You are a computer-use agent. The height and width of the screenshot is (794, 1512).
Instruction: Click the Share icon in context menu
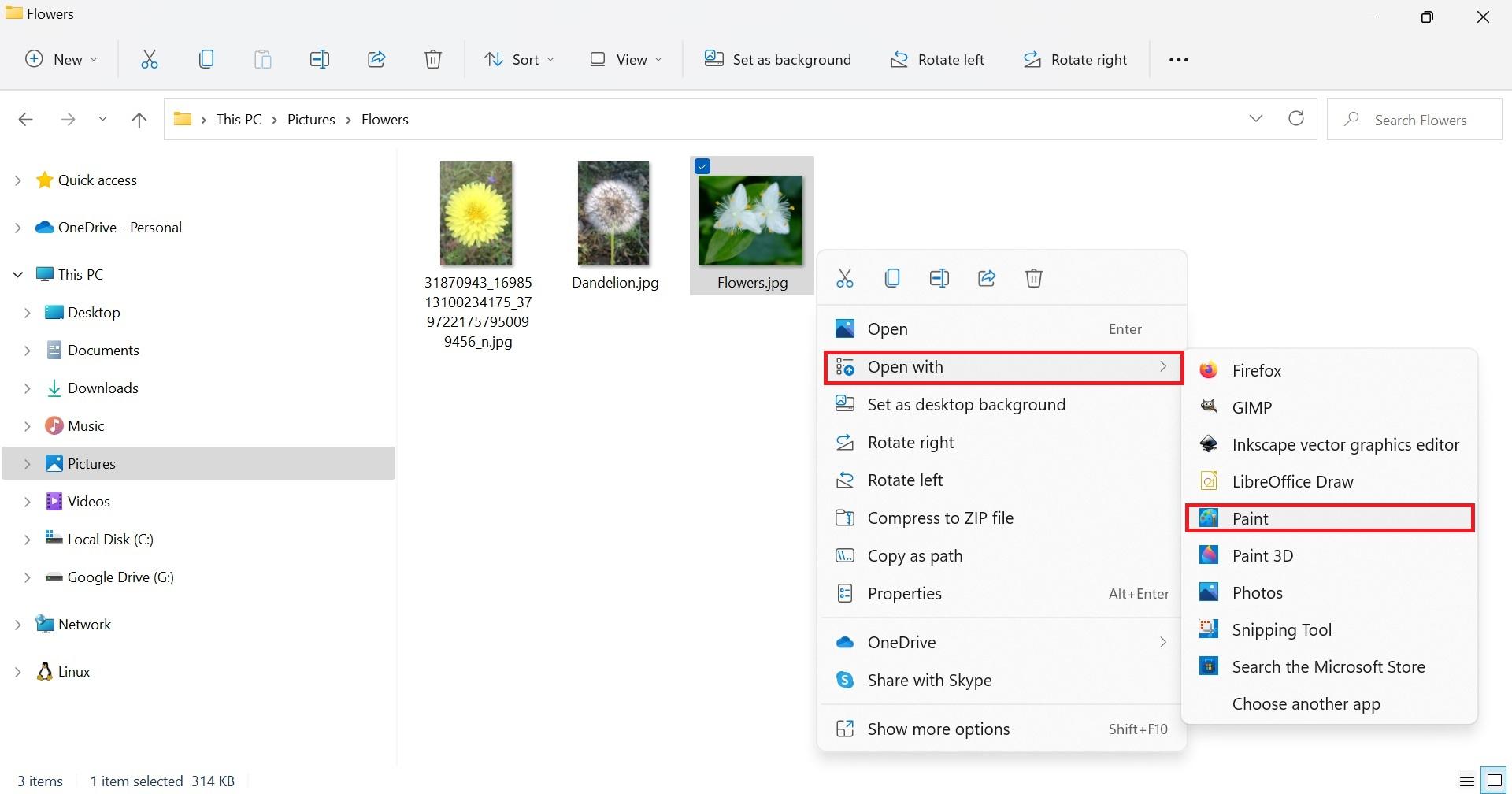pyautogui.click(x=987, y=278)
